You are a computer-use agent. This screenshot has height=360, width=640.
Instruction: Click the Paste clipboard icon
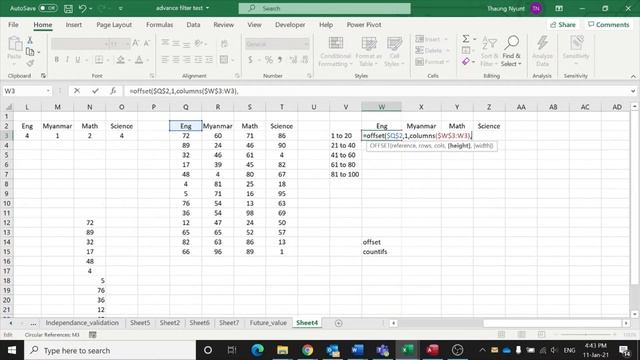[x=15, y=44]
